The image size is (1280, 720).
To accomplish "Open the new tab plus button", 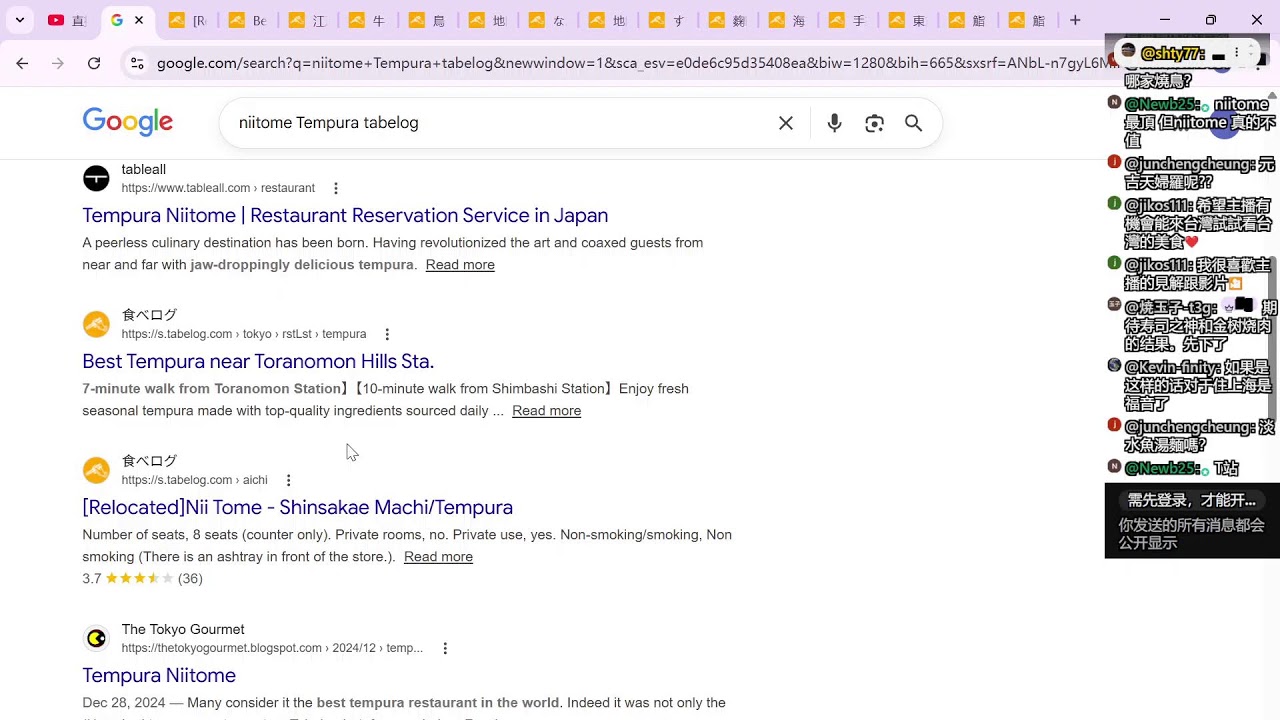I will coord(1075,20).
